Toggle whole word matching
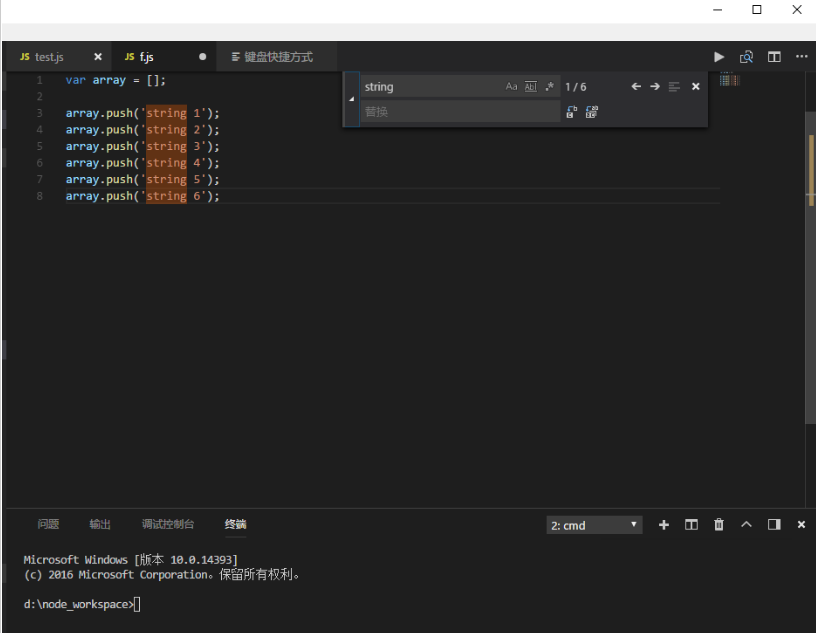816x633 pixels. click(x=530, y=87)
